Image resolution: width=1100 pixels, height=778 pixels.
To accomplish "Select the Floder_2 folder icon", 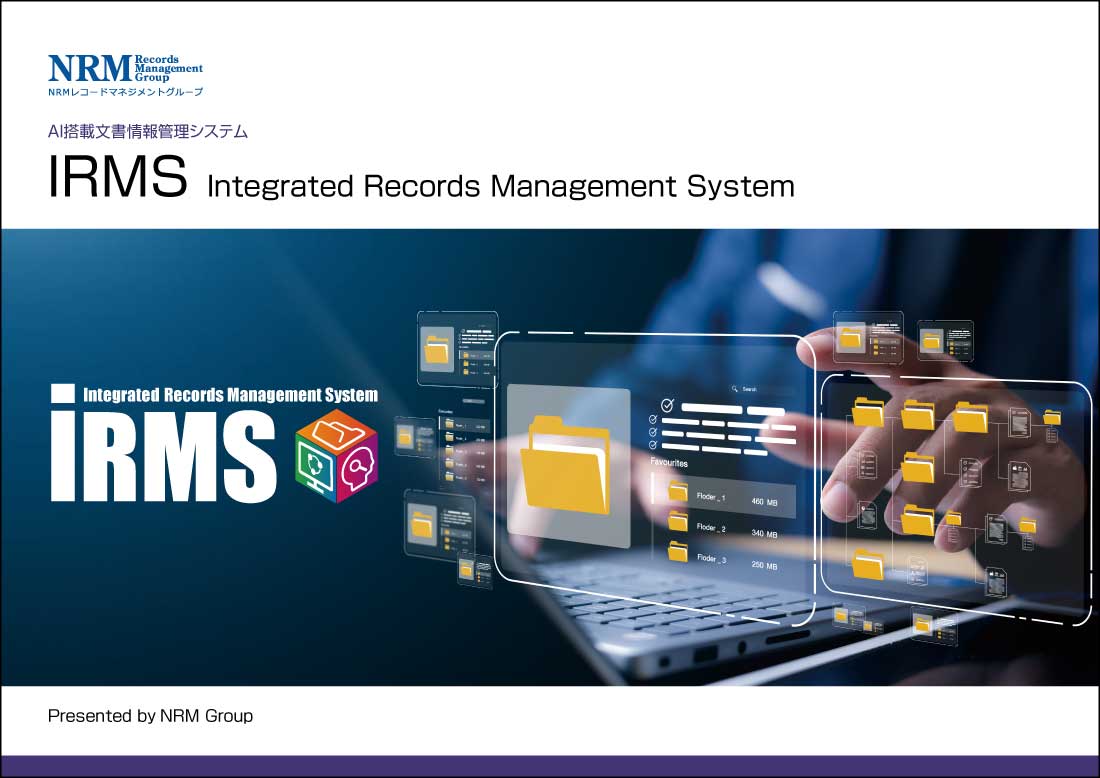I will coord(678,521).
